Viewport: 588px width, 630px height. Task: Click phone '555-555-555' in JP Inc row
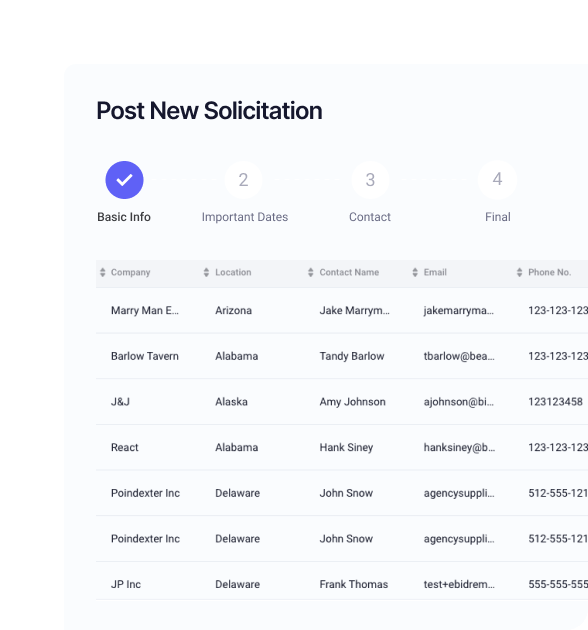(x=558, y=584)
